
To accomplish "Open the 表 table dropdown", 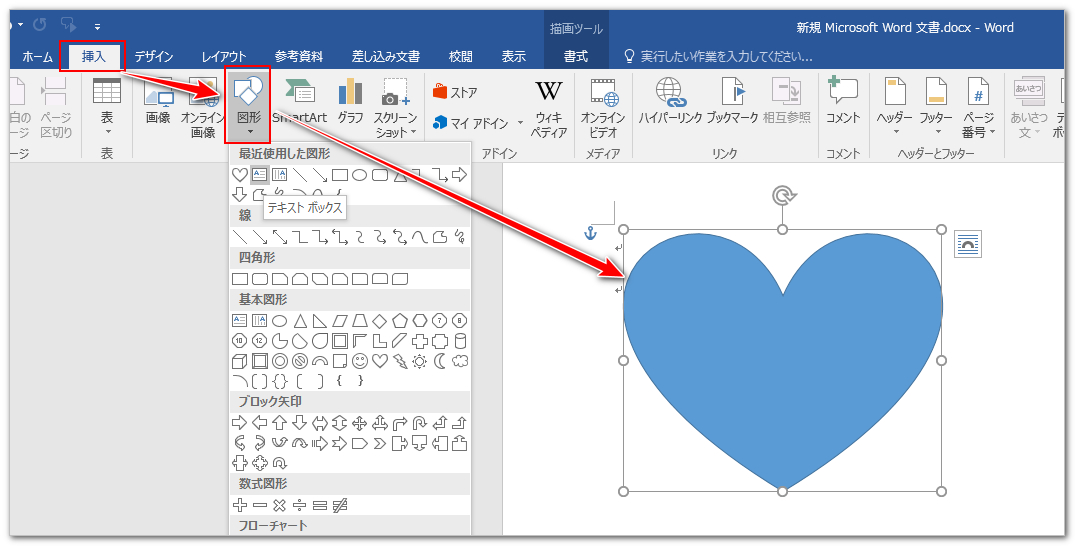I will [107, 105].
